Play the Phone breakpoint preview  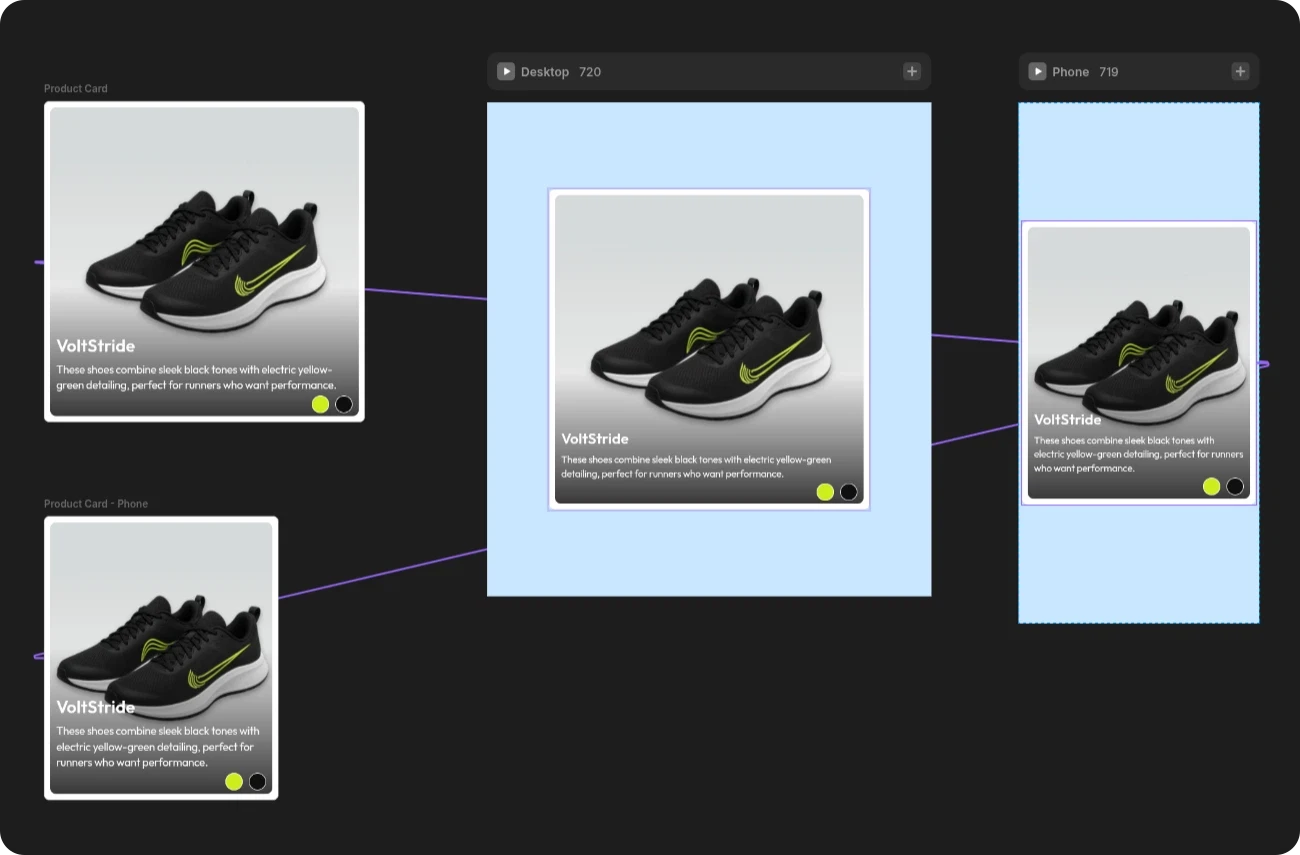[x=1038, y=72]
